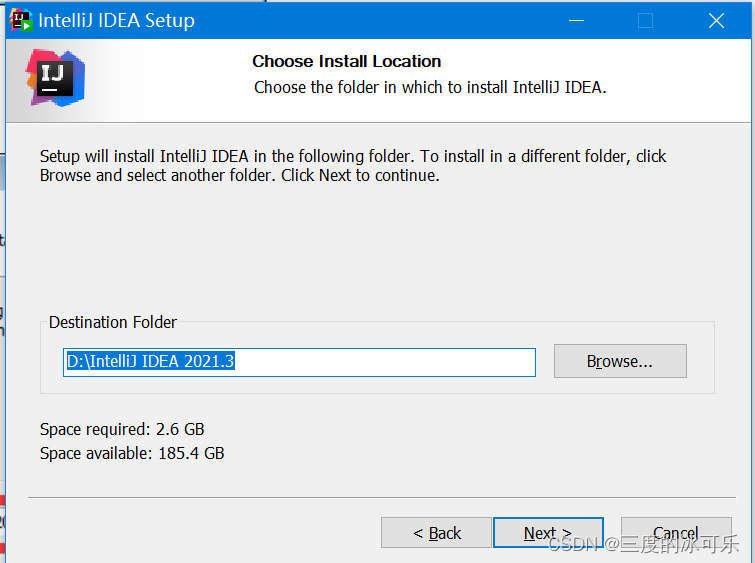This screenshot has width=755, height=563.
Task: Click the 'Space available: 185.4 GB' text
Action: point(132,453)
